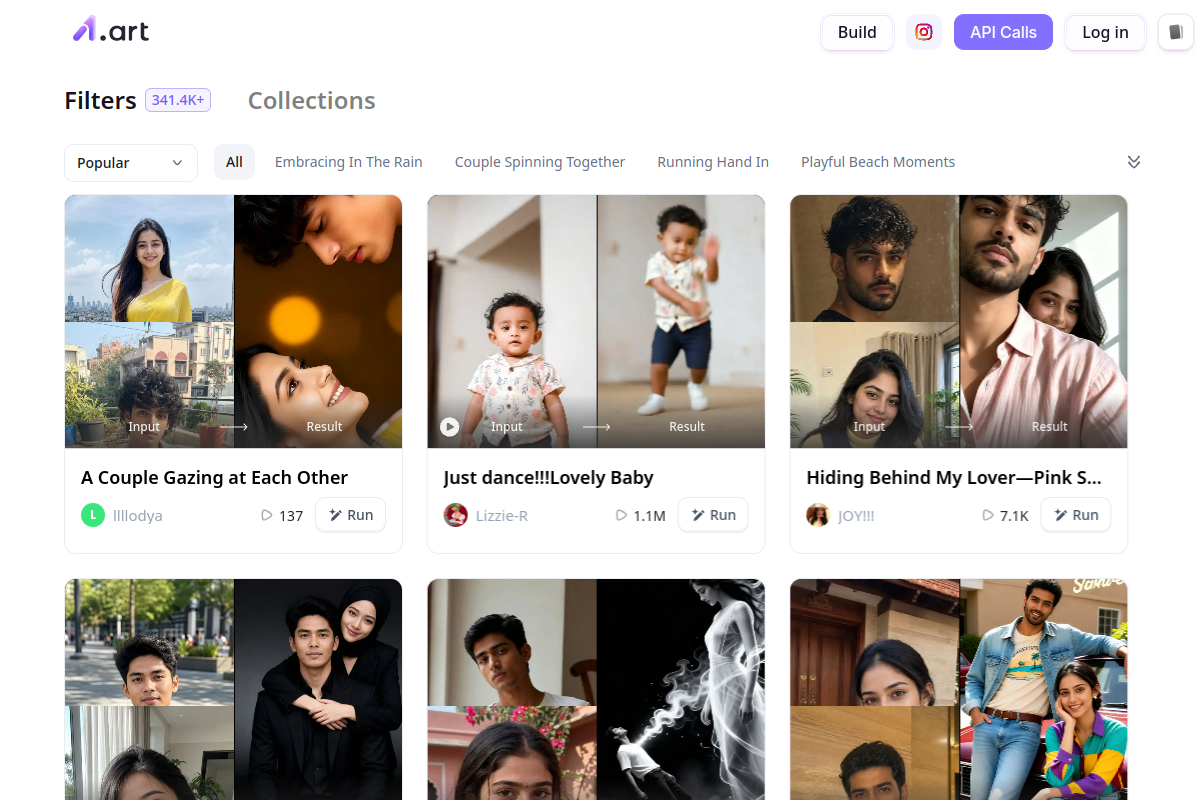Open the Instagram icon in header

(x=924, y=32)
